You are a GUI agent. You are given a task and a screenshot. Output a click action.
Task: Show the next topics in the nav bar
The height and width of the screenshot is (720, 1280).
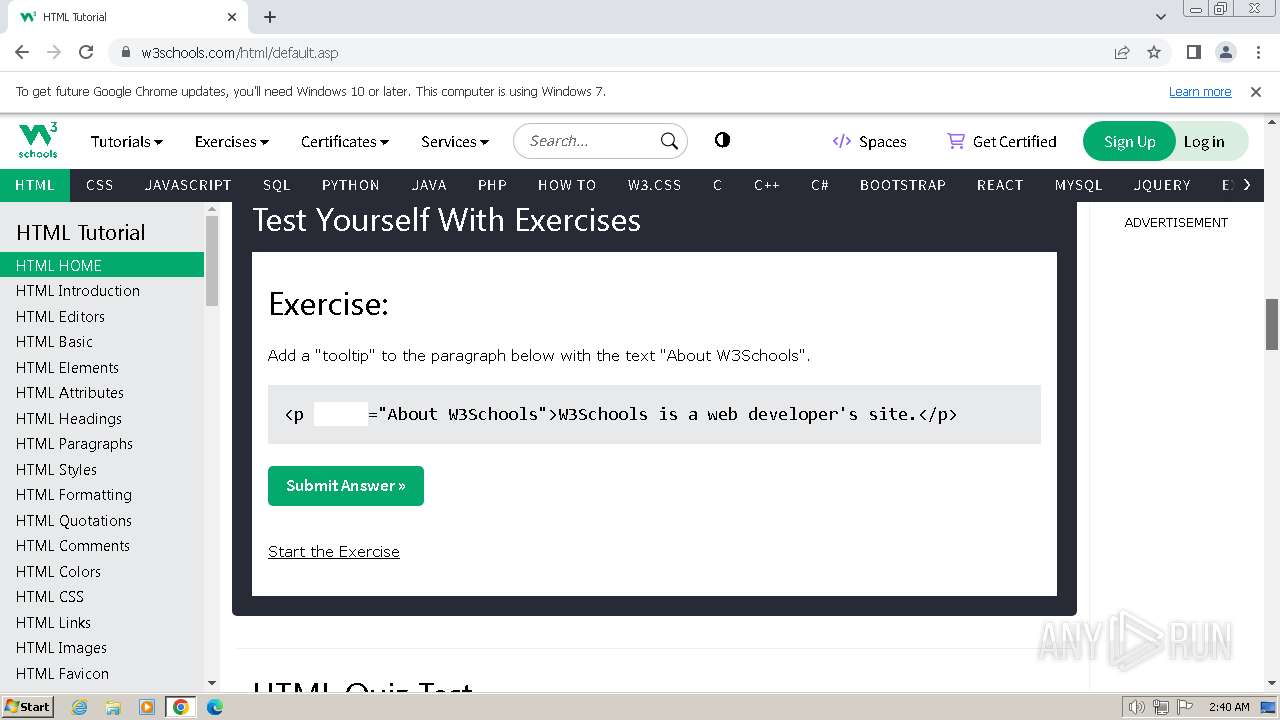[x=1247, y=185]
